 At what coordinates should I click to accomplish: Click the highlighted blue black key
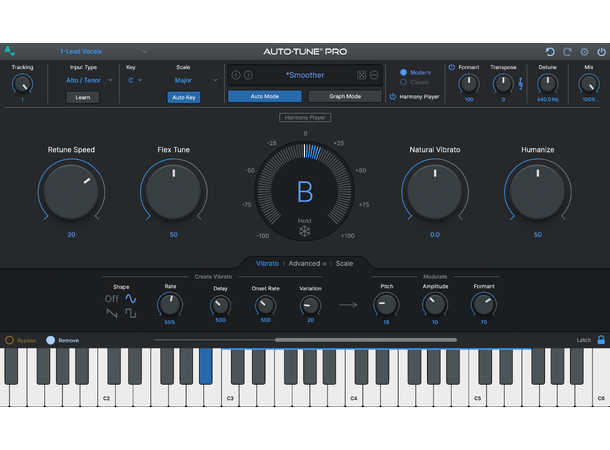tap(205, 366)
